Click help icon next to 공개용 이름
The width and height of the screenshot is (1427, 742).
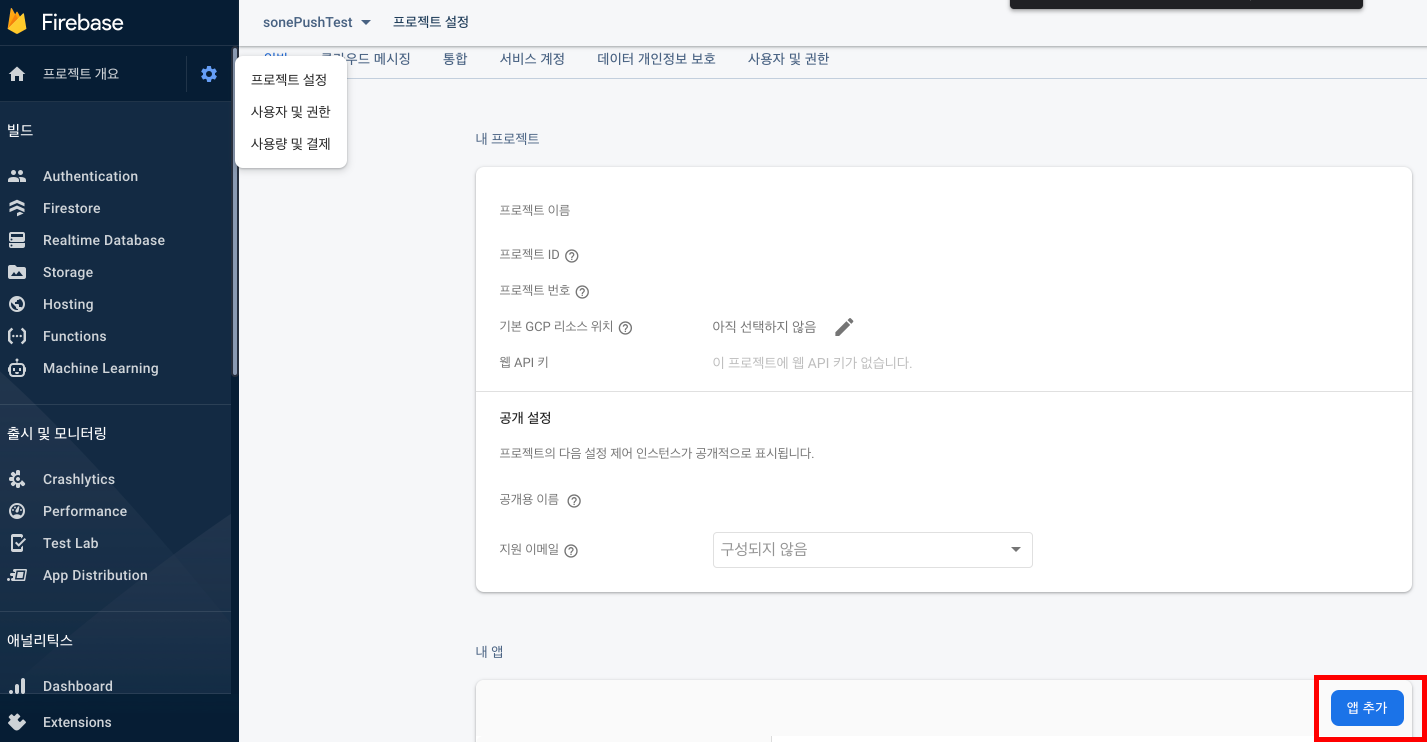point(574,500)
